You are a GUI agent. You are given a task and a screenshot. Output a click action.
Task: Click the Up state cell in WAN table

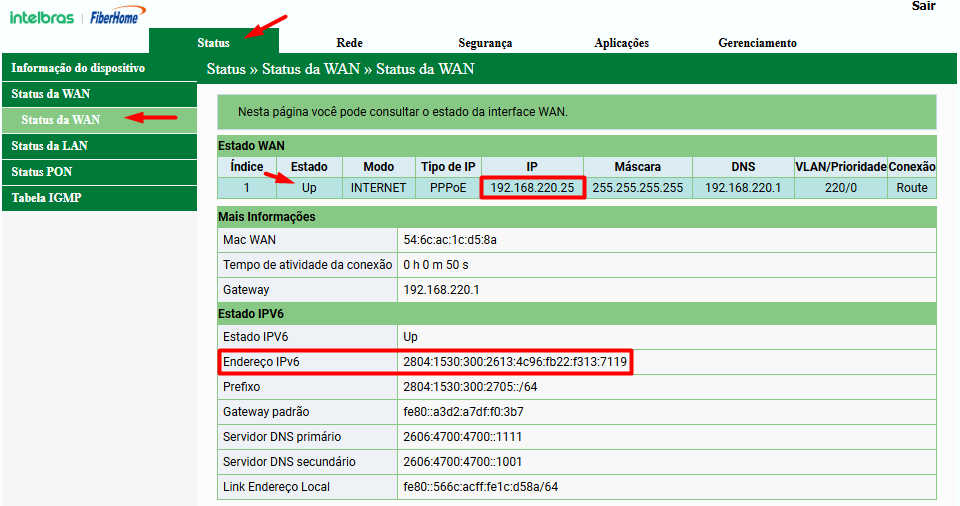point(309,187)
